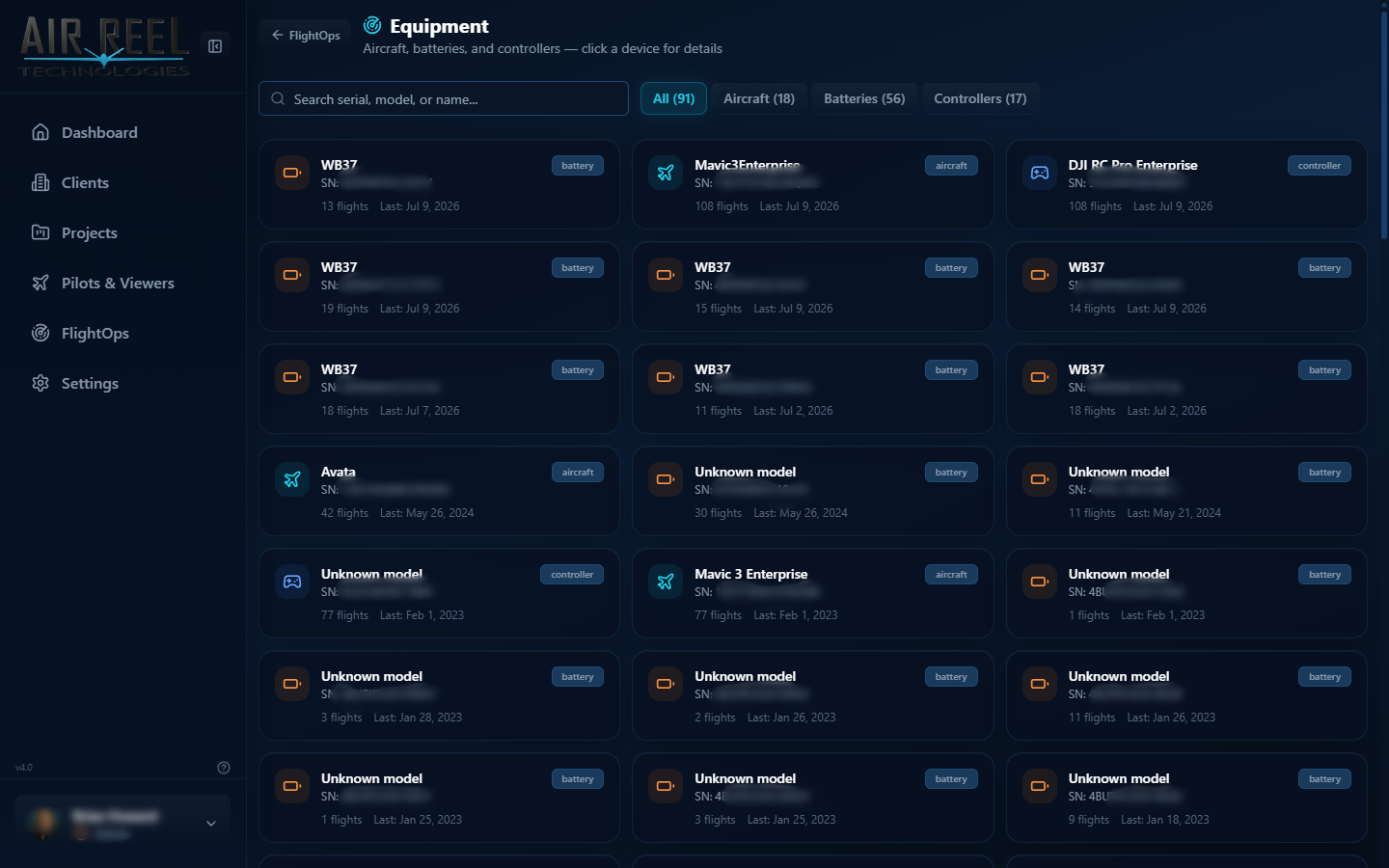
Task: Open WB37 card with 19 flights
Action: (x=439, y=286)
